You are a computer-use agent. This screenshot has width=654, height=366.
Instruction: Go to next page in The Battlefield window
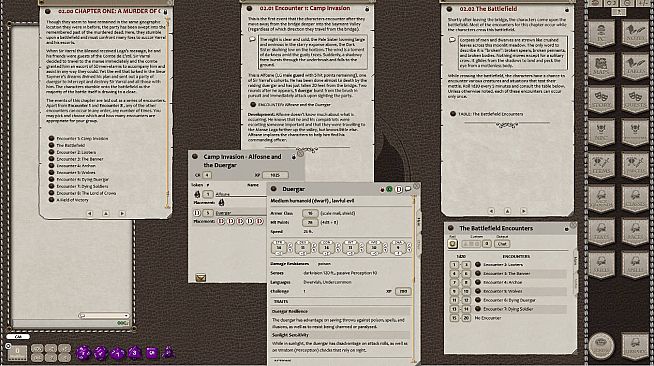coord(524,211)
